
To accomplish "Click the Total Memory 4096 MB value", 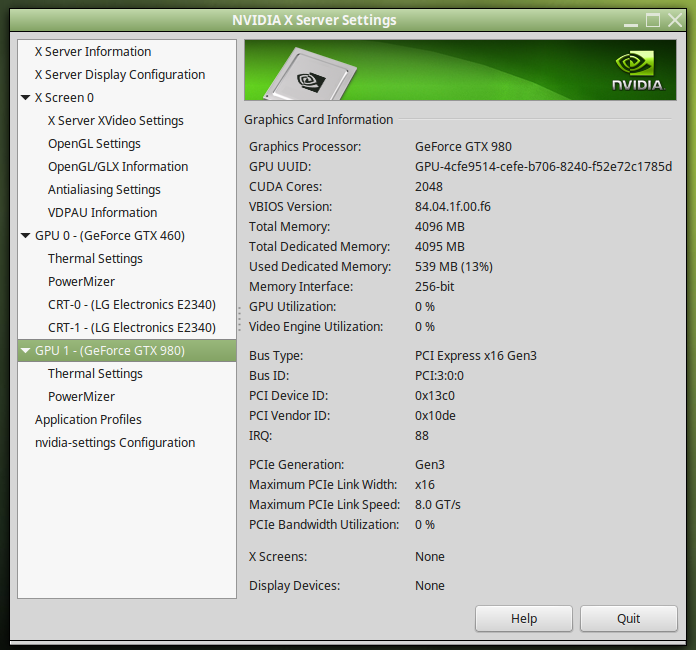I will click(439, 226).
